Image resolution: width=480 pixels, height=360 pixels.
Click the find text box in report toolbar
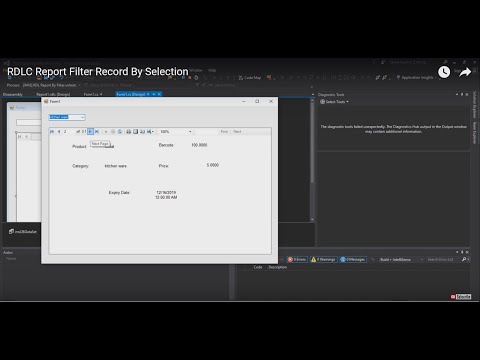(207, 132)
